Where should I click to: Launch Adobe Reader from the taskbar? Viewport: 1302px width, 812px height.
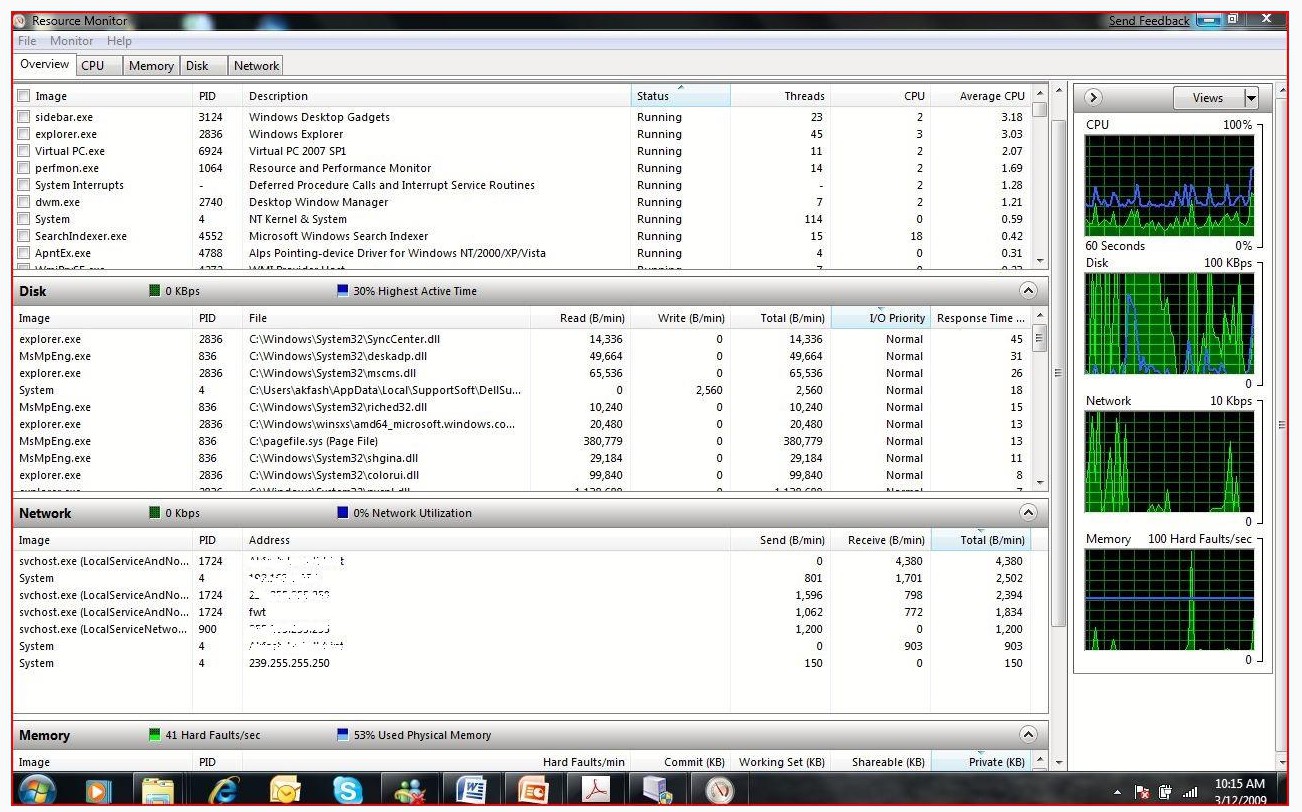tap(597, 790)
